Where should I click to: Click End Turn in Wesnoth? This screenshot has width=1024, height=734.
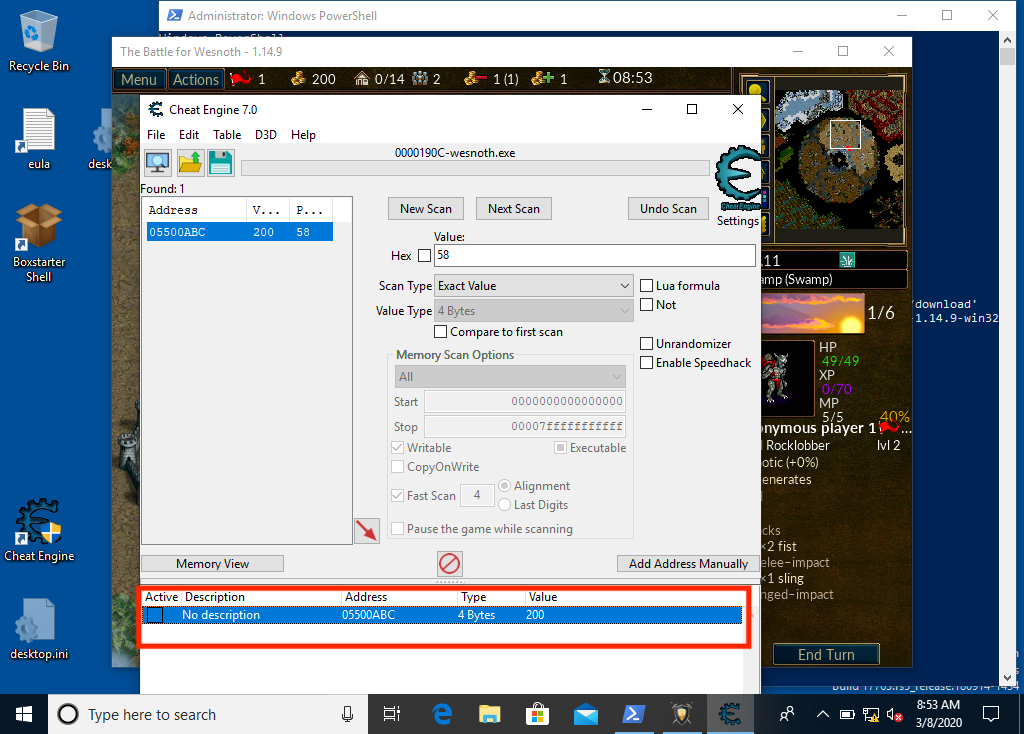click(826, 654)
